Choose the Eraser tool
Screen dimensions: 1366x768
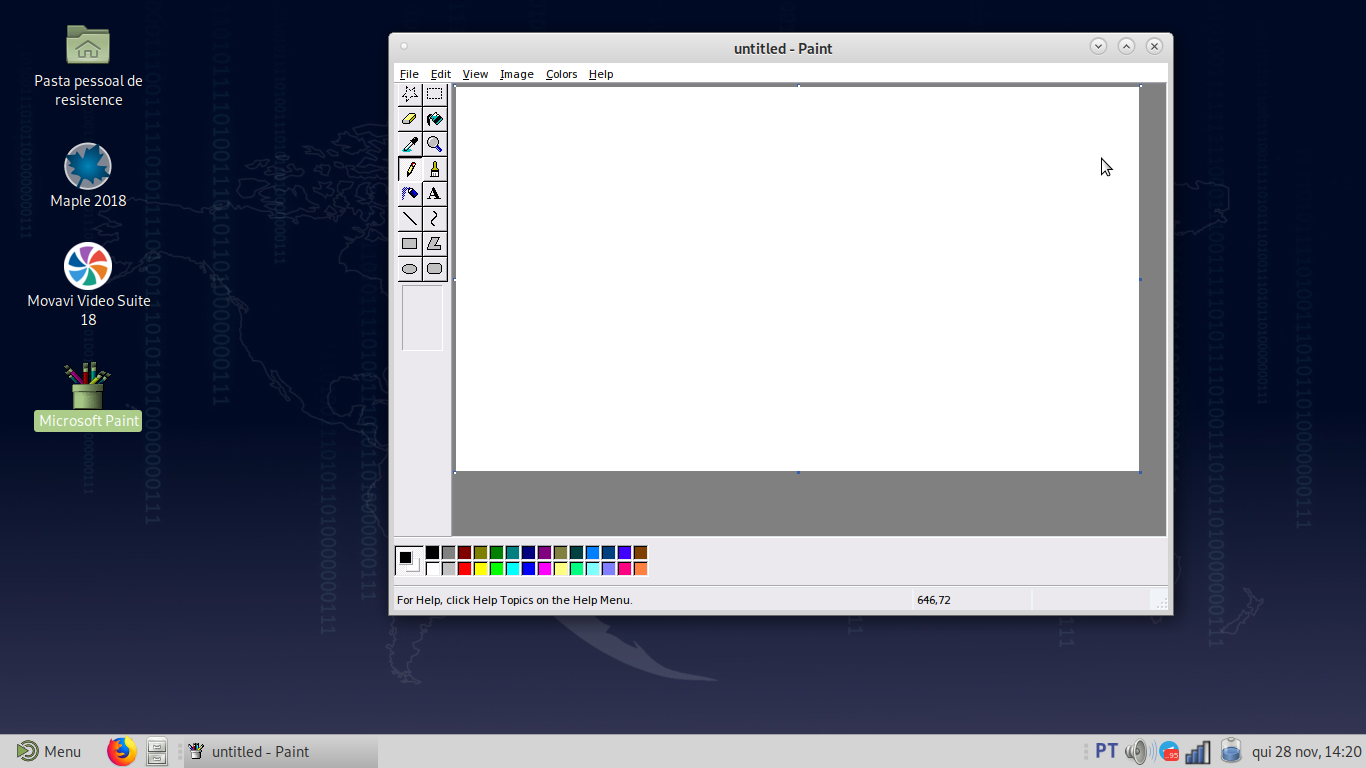click(410, 119)
